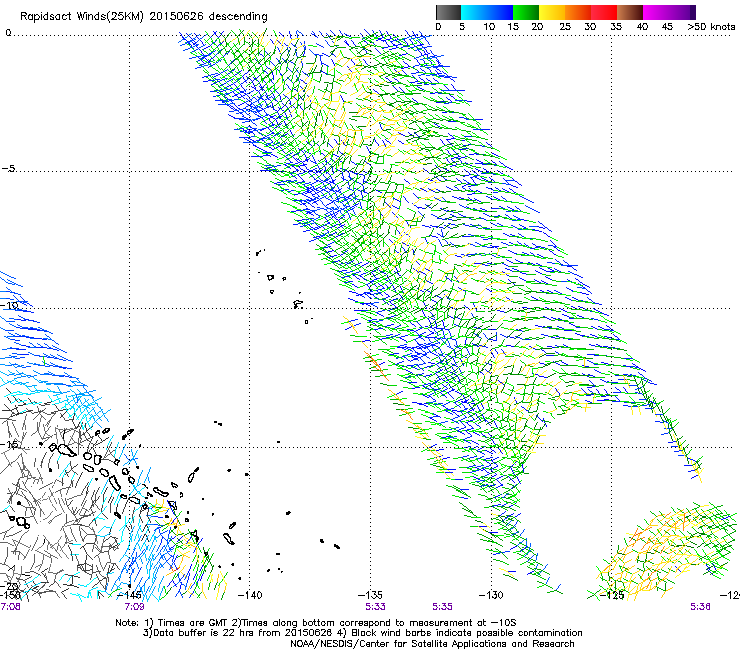Click the '>50 knots' legend label
The height and width of the screenshot is (650, 740).
click(x=711, y=27)
